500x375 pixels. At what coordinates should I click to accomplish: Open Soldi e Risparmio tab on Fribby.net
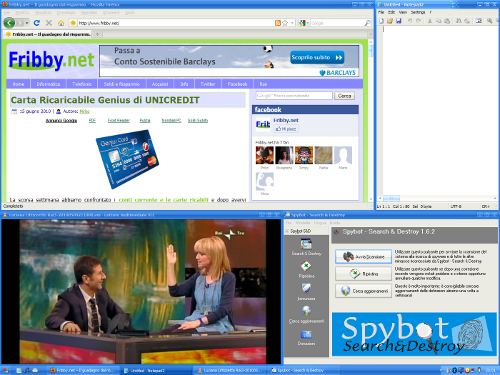pyautogui.click(x=122, y=84)
